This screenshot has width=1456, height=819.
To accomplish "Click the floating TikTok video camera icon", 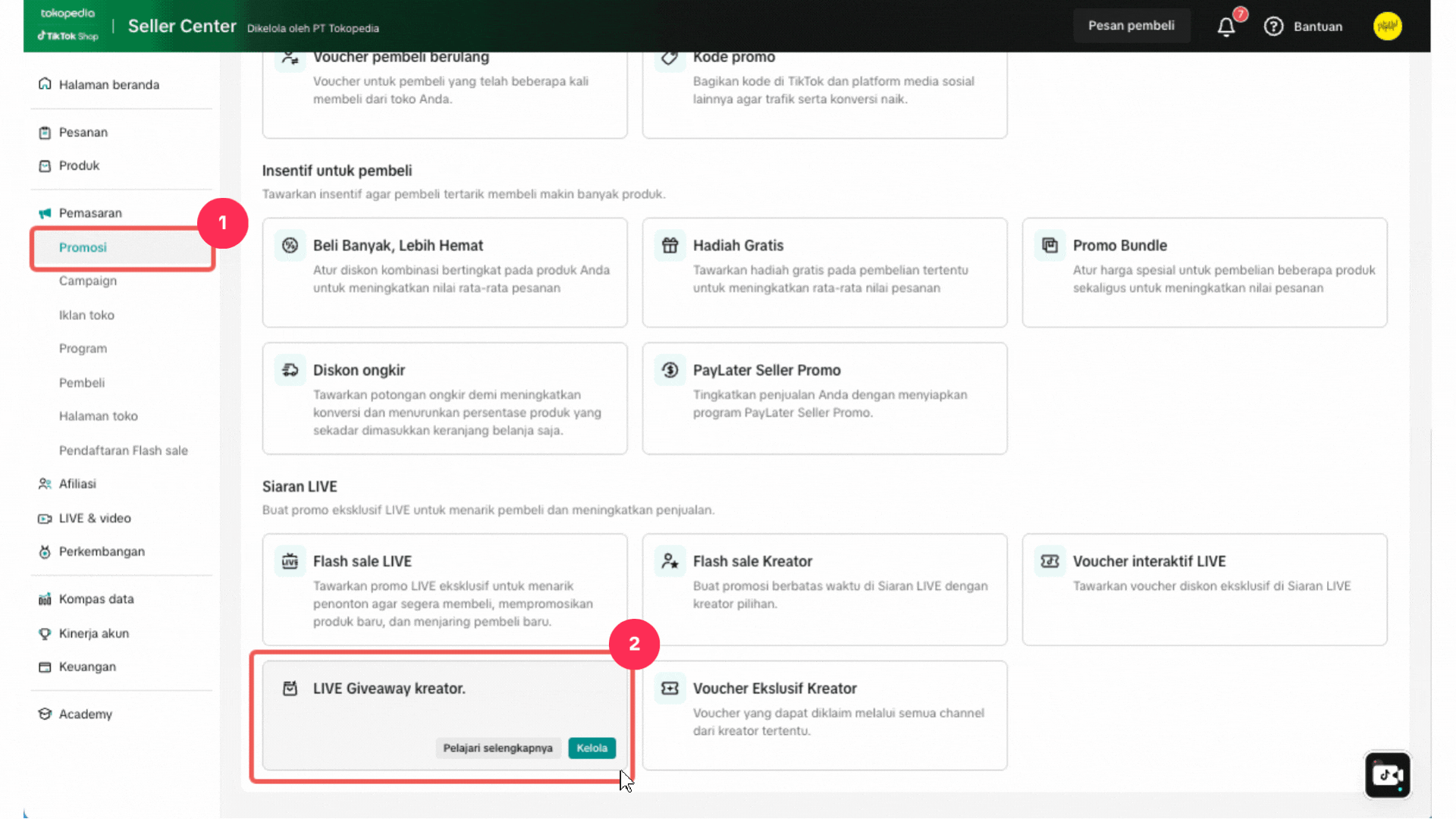I will (x=1387, y=774).
